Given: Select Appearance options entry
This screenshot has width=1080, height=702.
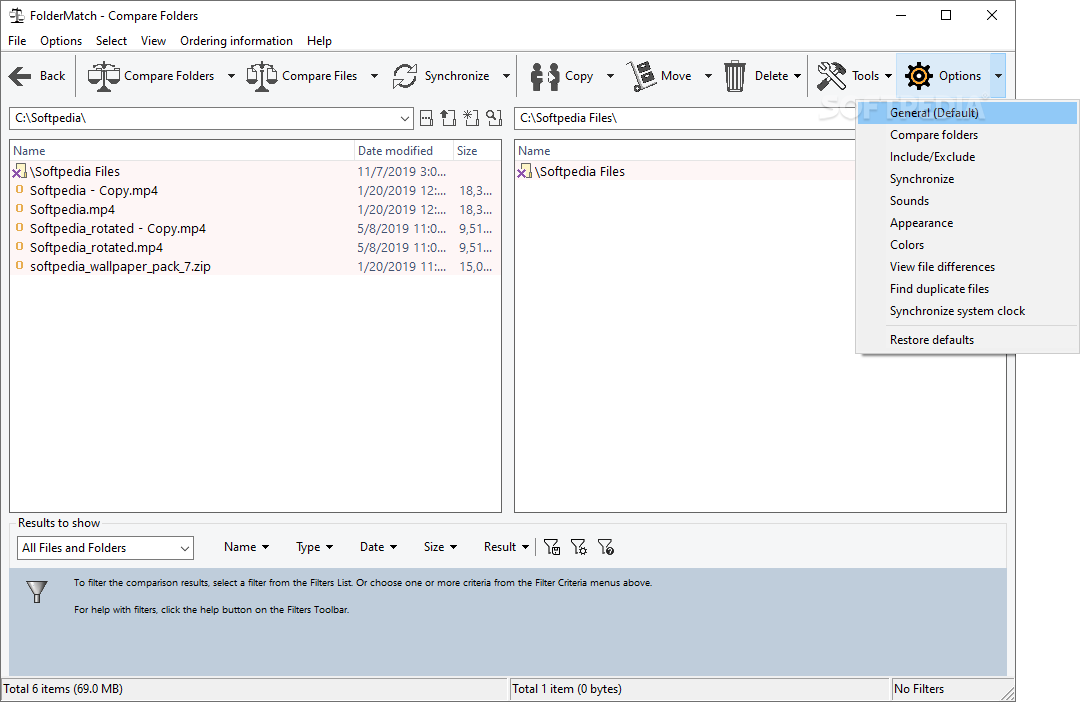Looking at the screenshot, I should (967, 223).
